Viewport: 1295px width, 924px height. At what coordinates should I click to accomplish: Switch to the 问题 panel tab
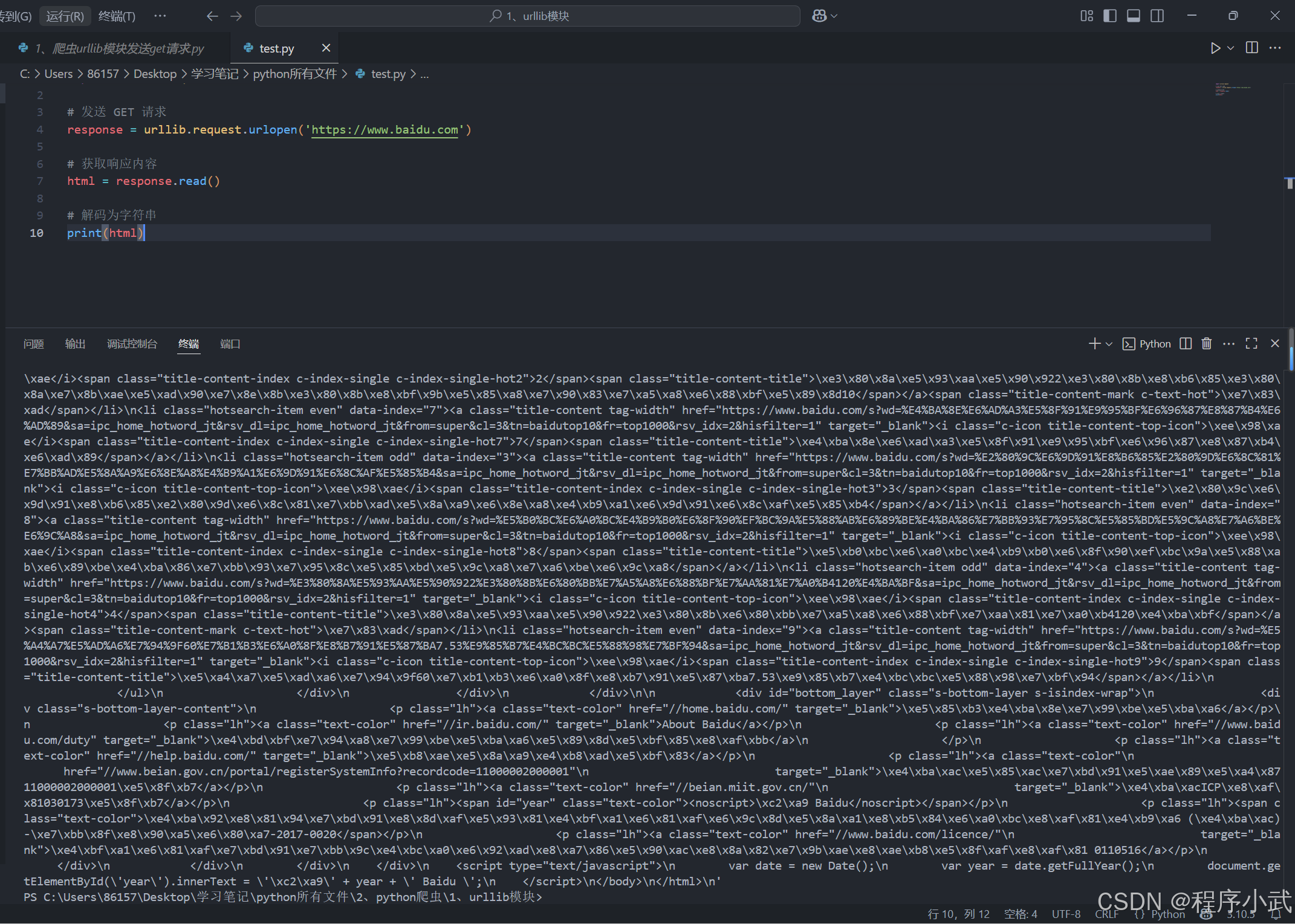[x=34, y=344]
